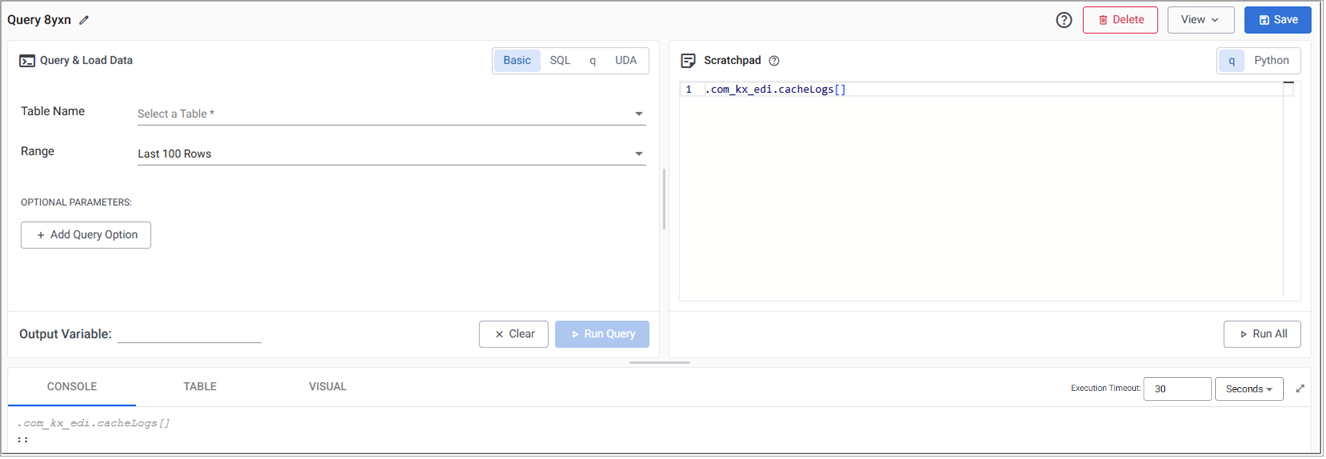Open the Select a Table dropdown

391,114
